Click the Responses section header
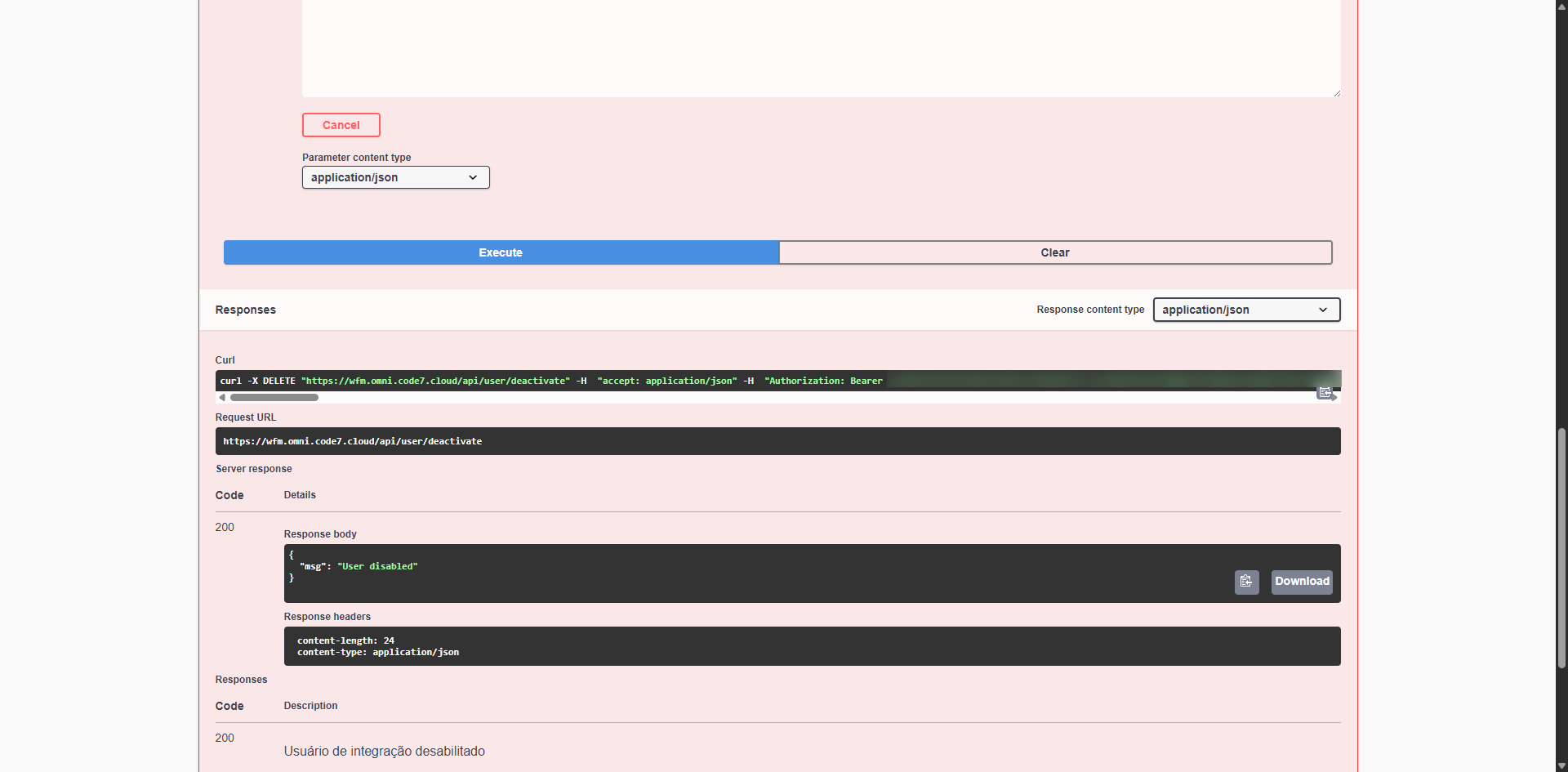 pyautogui.click(x=246, y=310)
